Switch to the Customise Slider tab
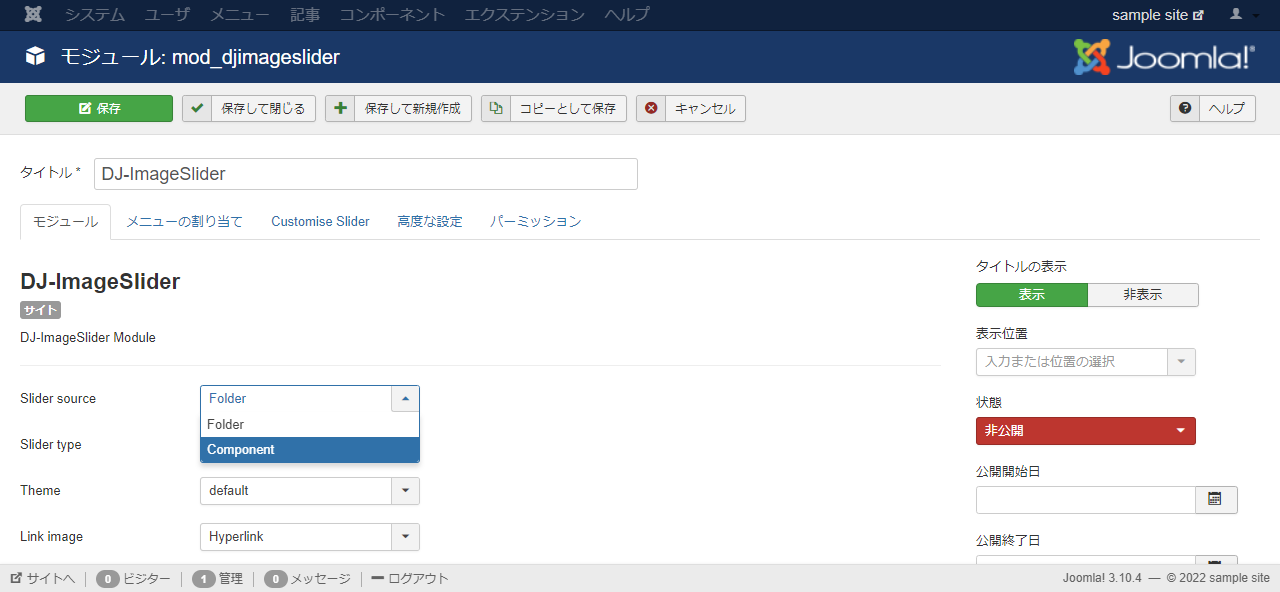Image resolution: width=1280 pixels, height=592 pixels. point(320,222)
